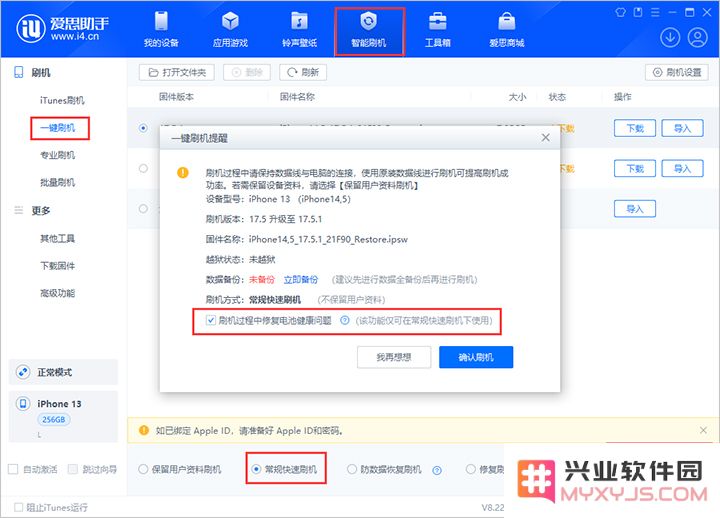Select the first firmware row radio button
Image resolution: width=720 pixels, height=518 pixels.
pyautogui.click(x=143, y=128)
